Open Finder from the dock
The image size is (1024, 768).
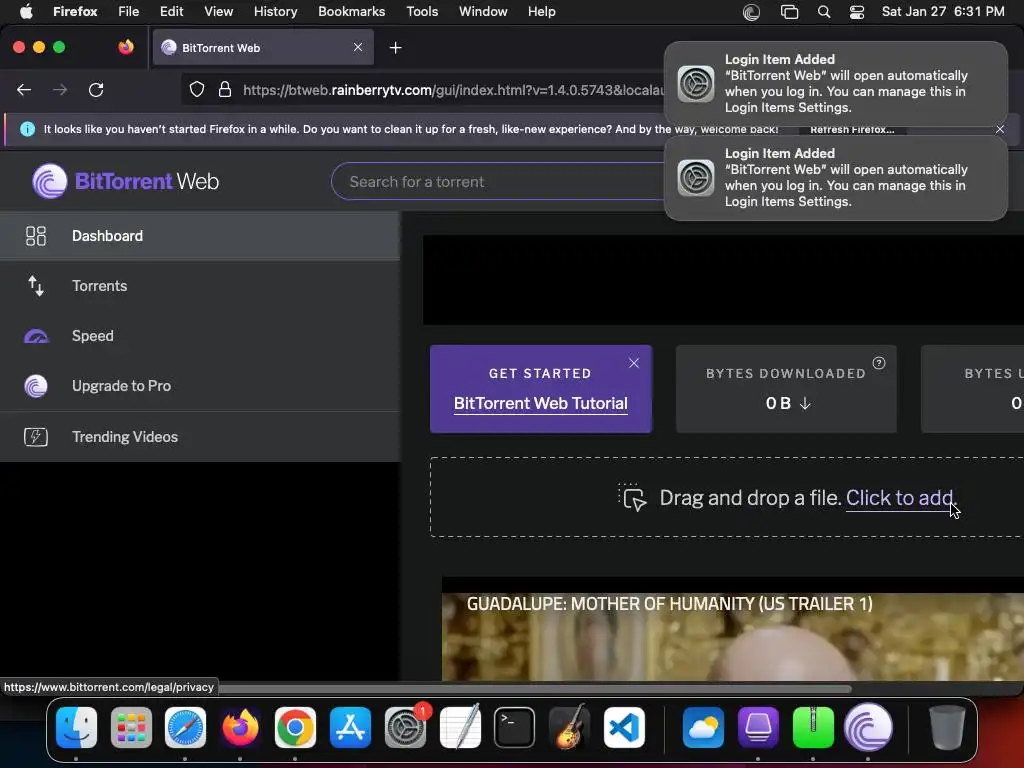[x=76, y=728]
